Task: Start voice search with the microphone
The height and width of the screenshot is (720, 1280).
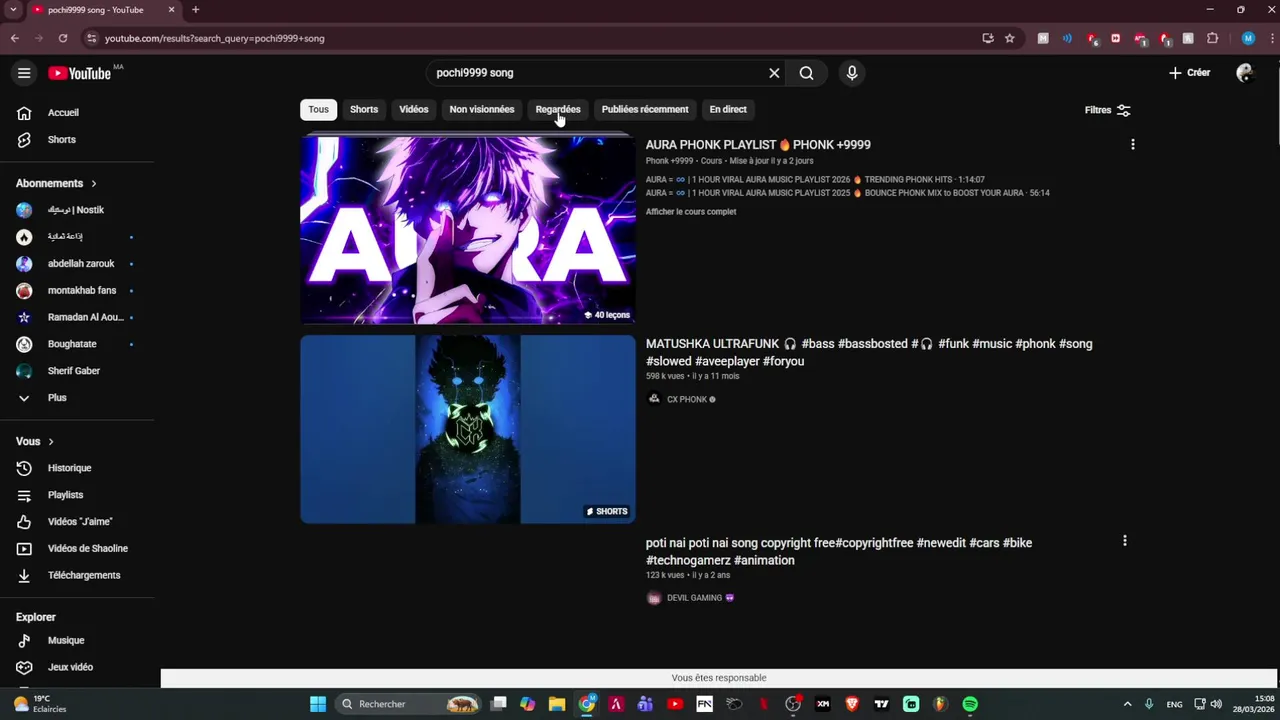Action: [x=852, y=73]
